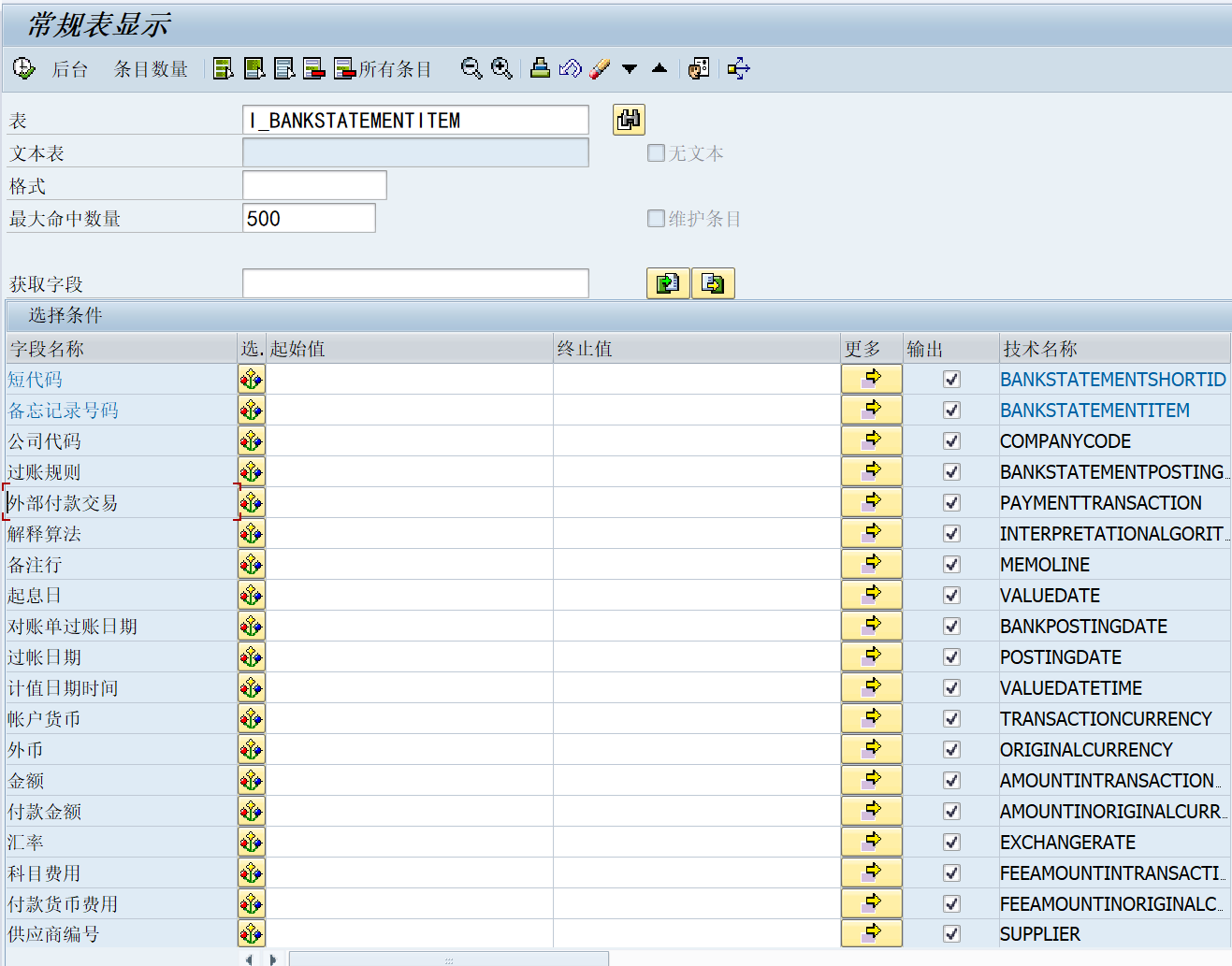This screenshot has height=966, width=1232.
Task: Click the 备忘记录号码 field name link
Action: pos(64,411)
